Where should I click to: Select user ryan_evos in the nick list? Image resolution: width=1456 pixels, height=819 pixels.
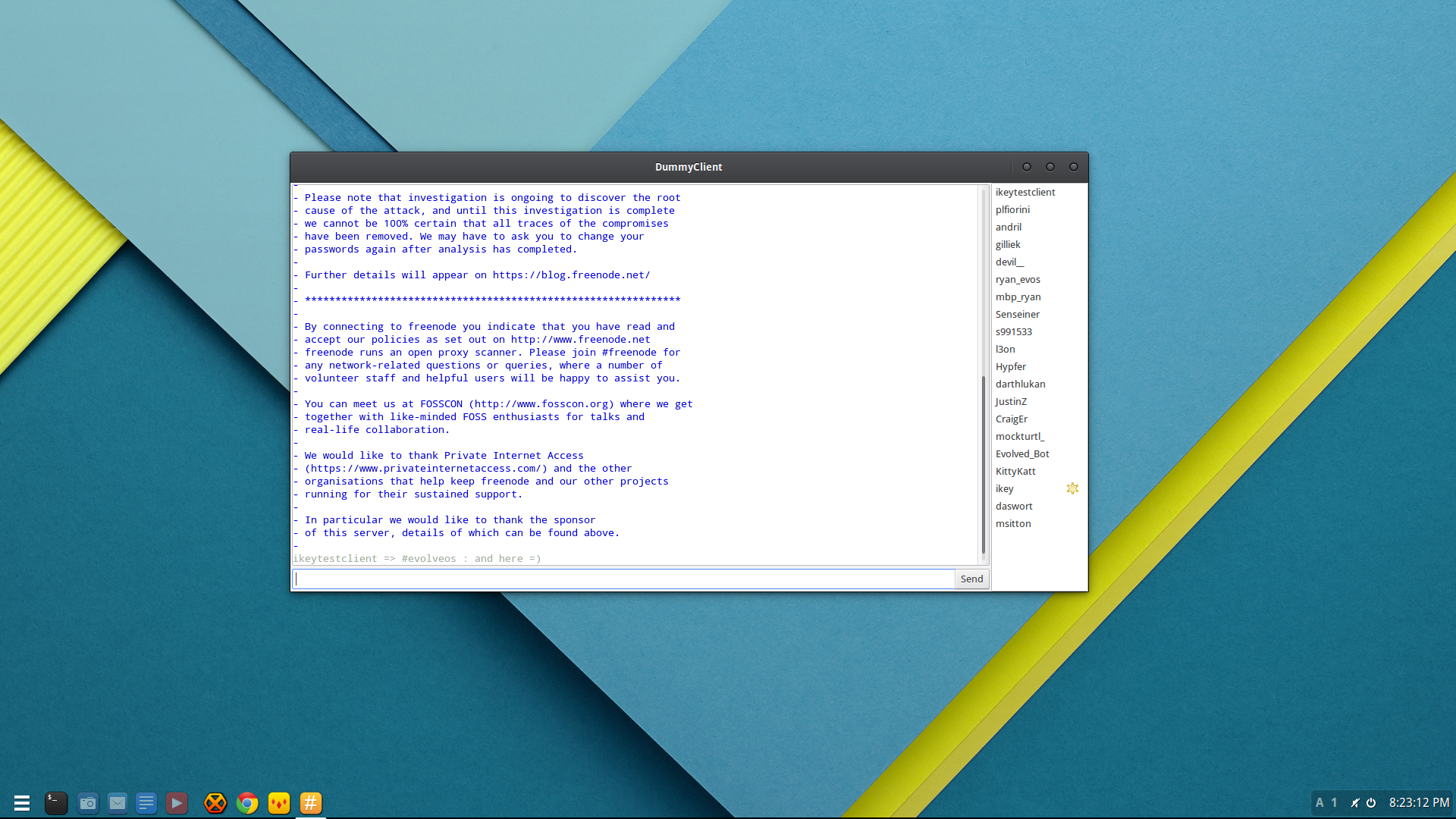(1018, 280)
